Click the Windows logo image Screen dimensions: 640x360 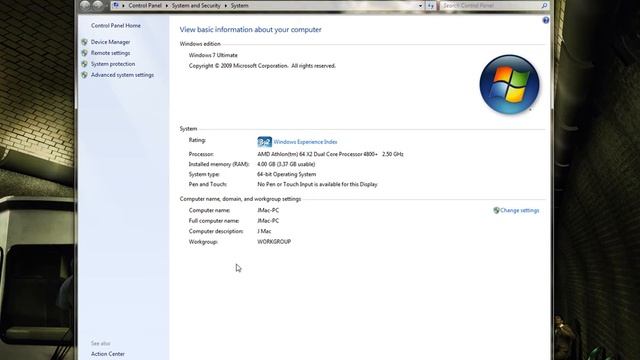[509, 84]
